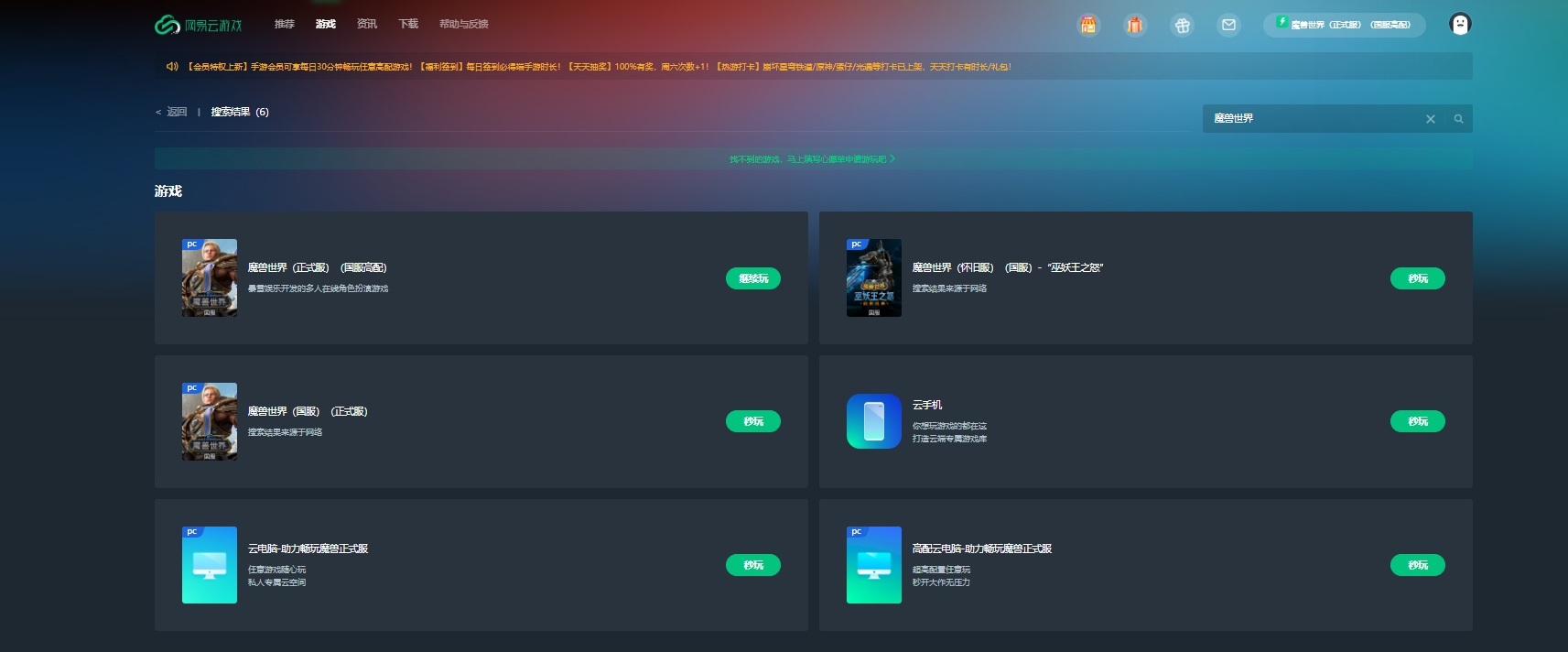This screenshot has height=652, width=1568.
Task: Switch to the 推荐 tab
Action: (285, 24)
